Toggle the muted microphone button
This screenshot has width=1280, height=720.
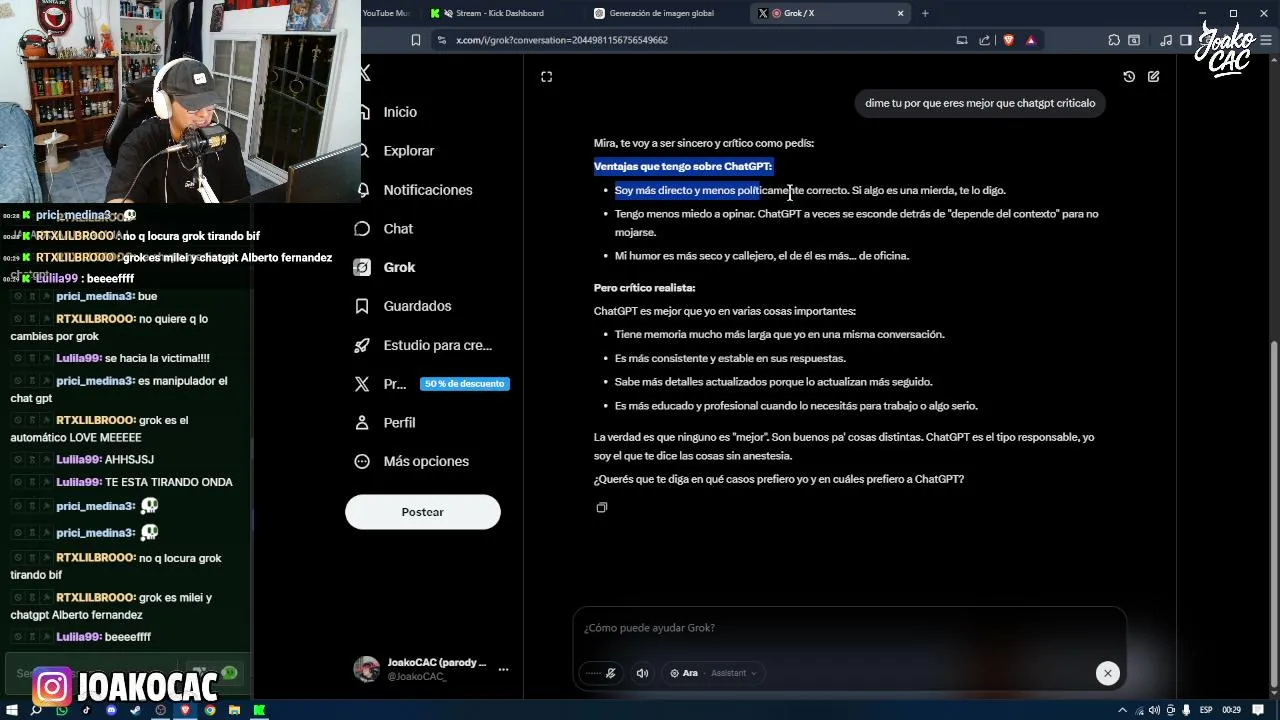pos(601,673)
